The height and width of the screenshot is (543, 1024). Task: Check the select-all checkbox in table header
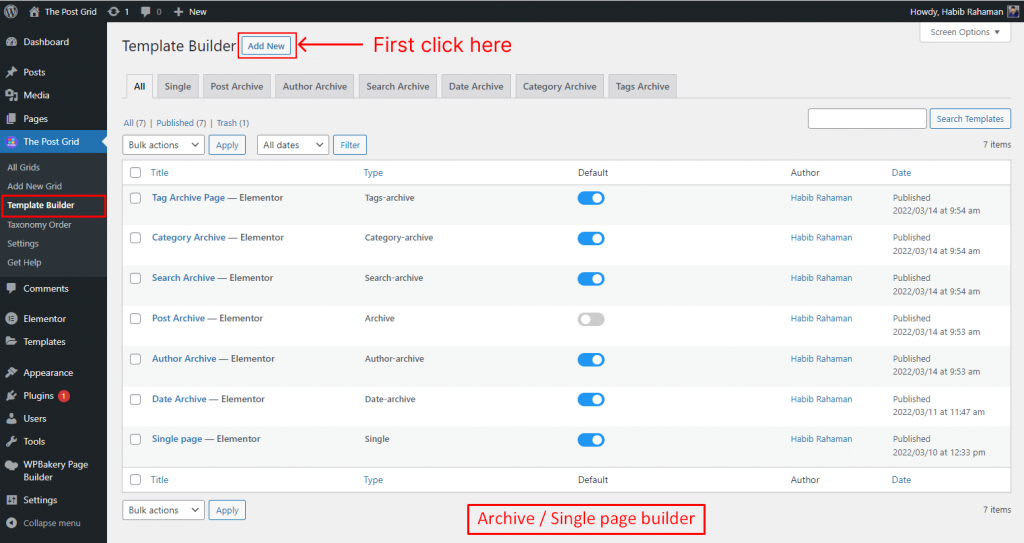(135, 173)
